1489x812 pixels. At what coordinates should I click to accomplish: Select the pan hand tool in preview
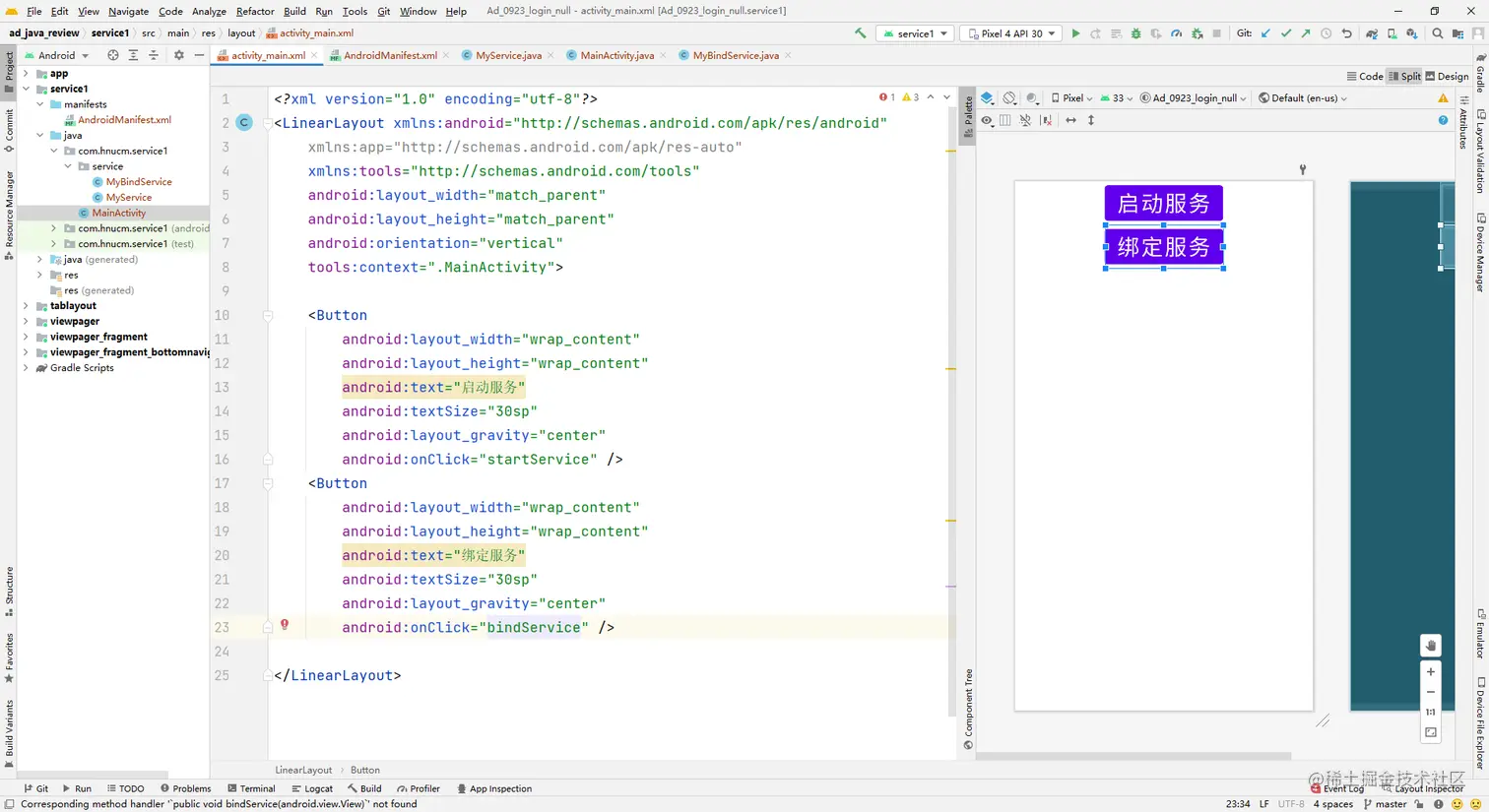(1431, 646)
